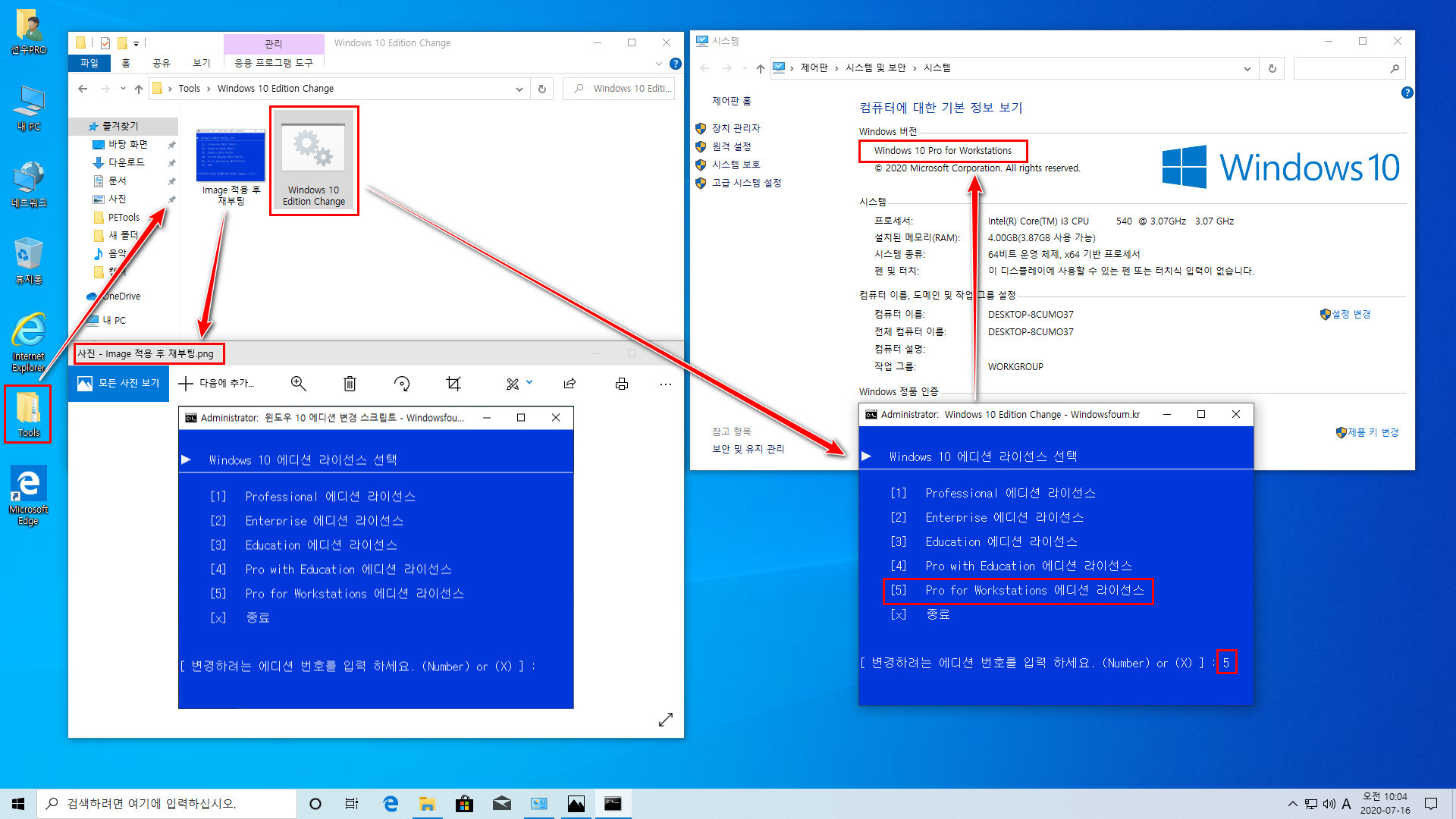Open recent locations dropdown in Explorer
Image resolution: width=1456 pixels, height=819 pixels.
(x=123, y=89)
